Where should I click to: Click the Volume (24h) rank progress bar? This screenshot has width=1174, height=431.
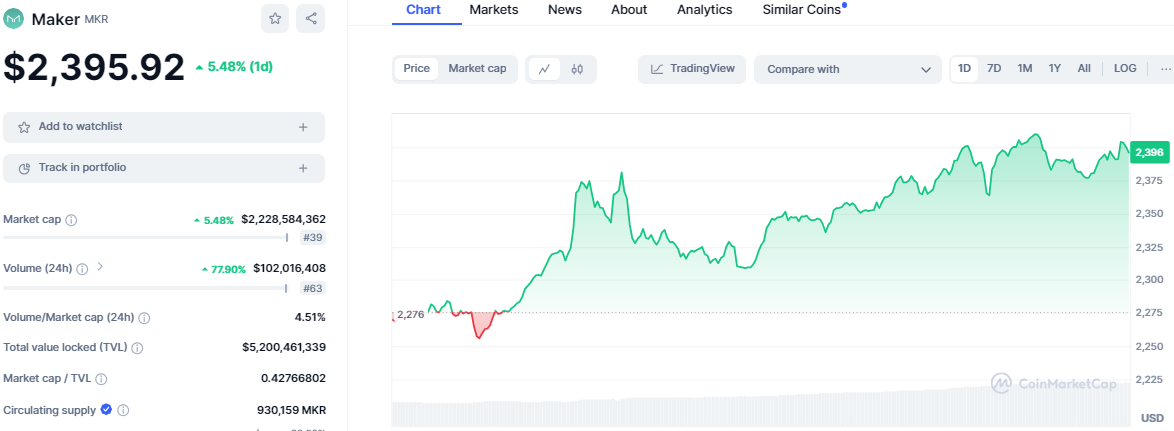145,288
